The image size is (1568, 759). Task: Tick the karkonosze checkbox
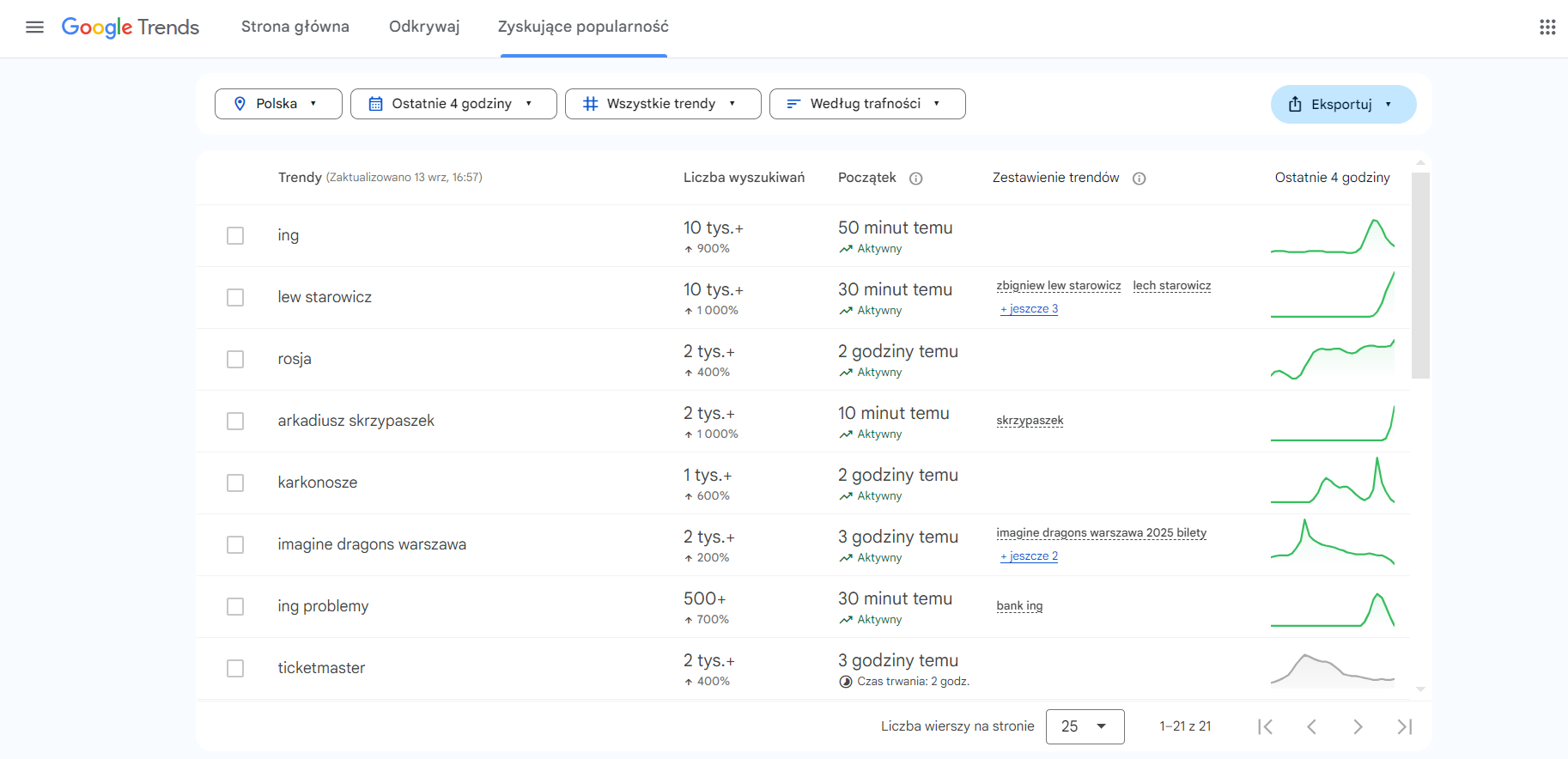click(x=235, y=483)
